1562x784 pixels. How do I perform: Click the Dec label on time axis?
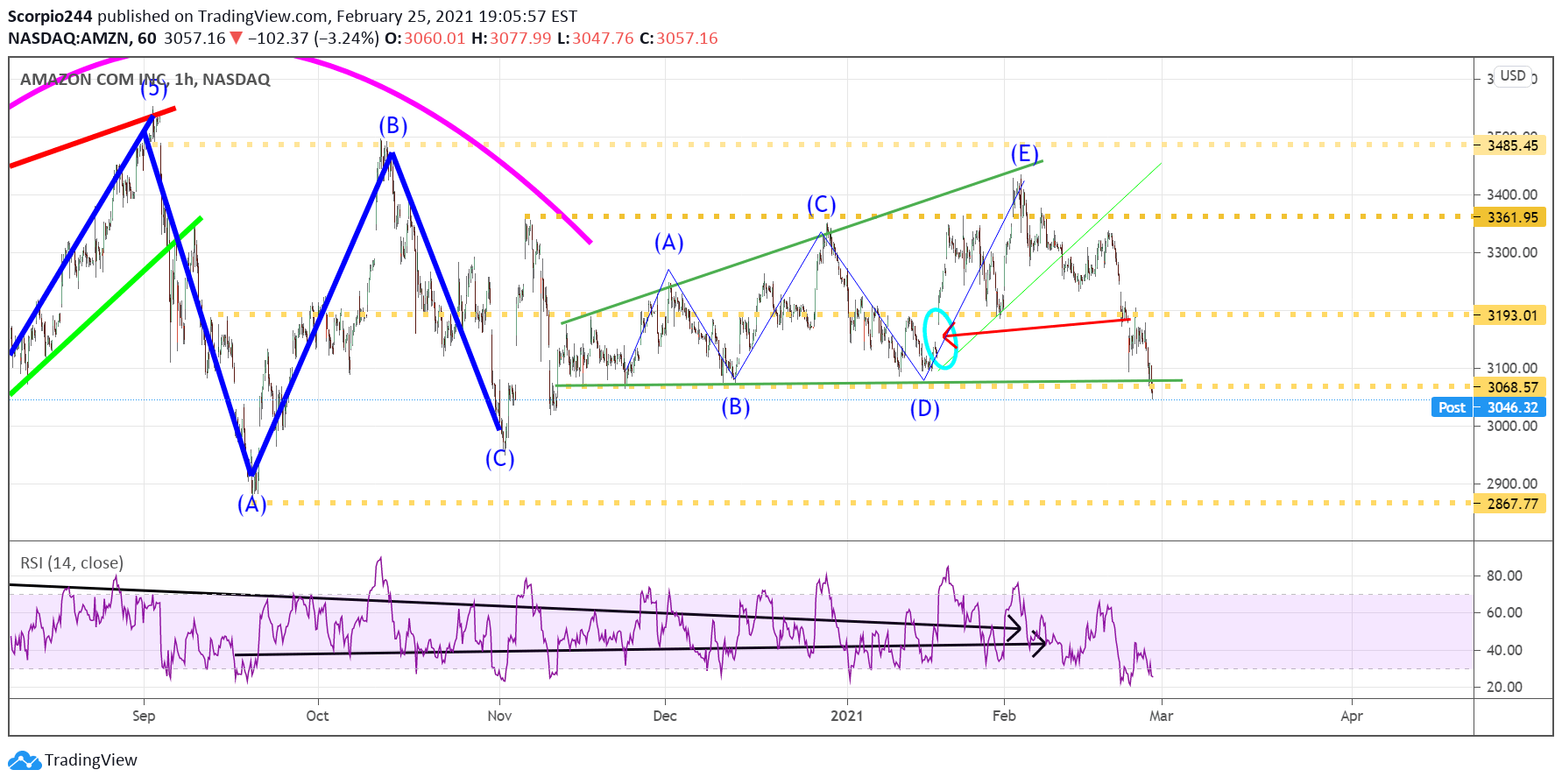665,716
